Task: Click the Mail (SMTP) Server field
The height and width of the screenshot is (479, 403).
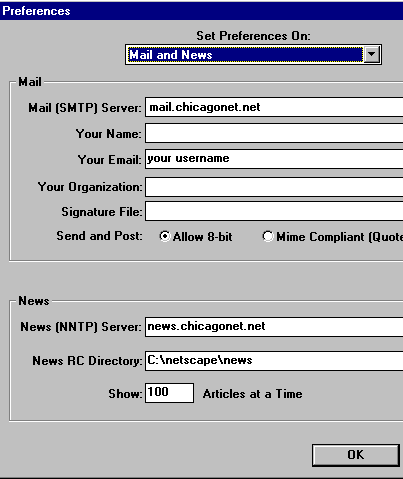Action: click(x=274, y=107)
